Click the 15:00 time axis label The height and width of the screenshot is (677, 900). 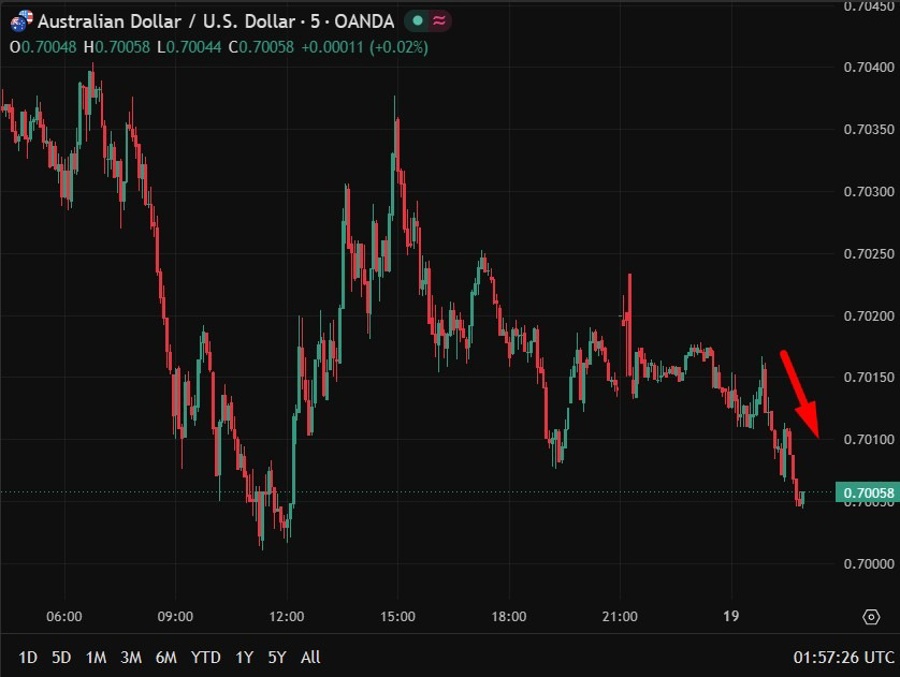click(398, 617)
